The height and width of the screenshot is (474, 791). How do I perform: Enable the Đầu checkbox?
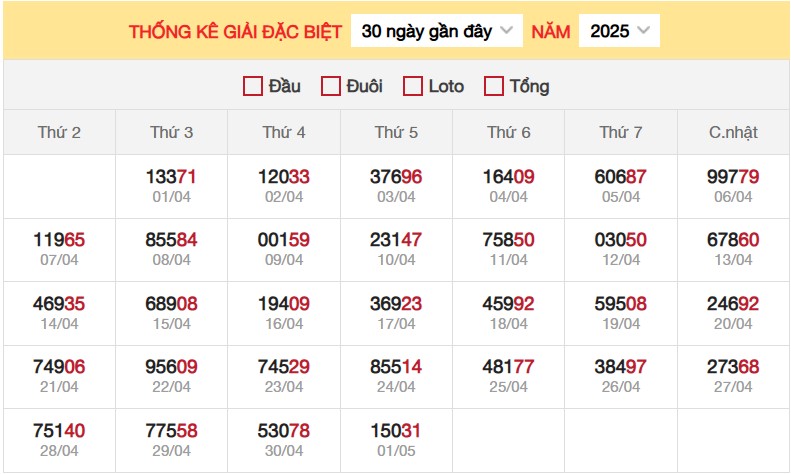(253, 86)
